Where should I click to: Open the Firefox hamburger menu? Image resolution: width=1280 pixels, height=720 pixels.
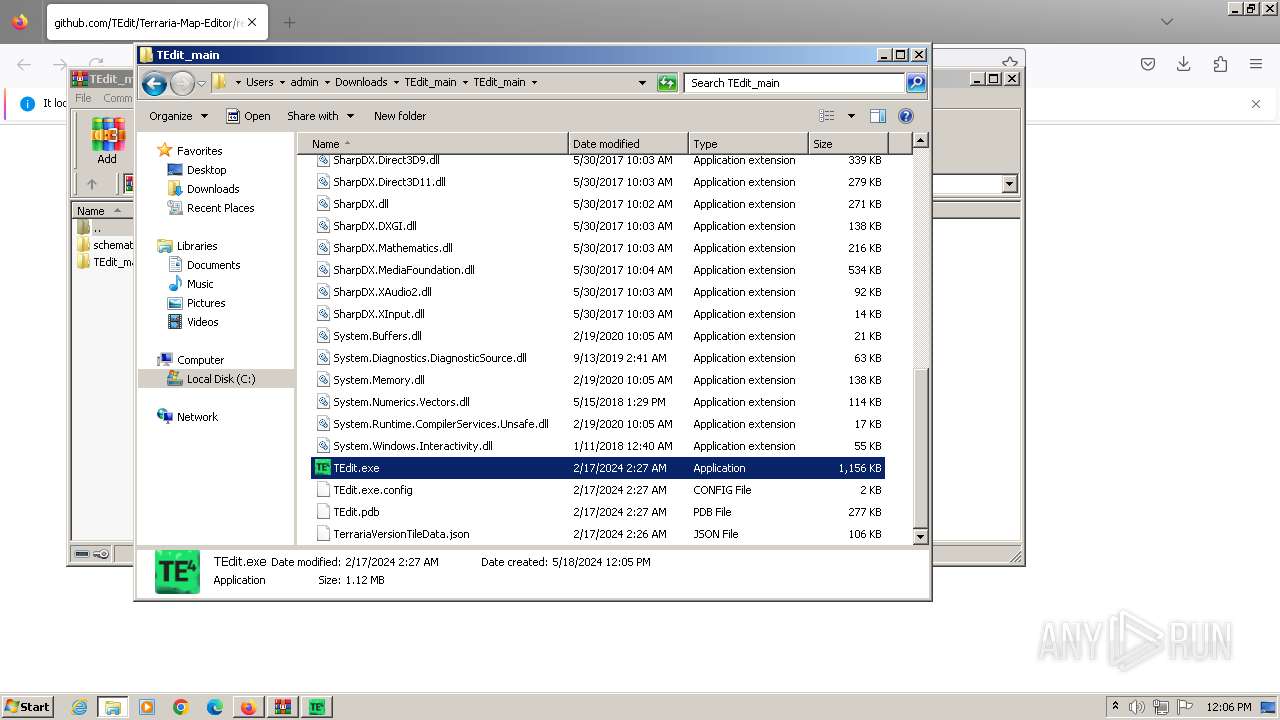coord(1256,64)
